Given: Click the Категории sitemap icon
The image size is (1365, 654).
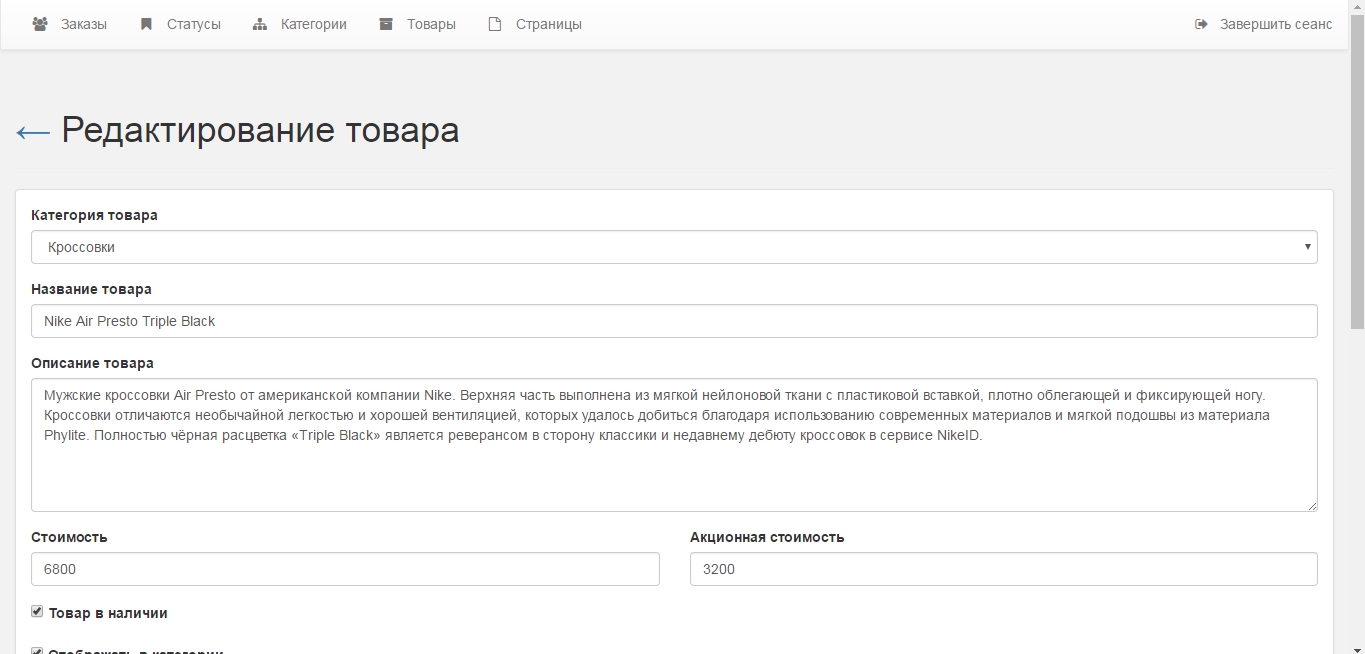Looking at the screenshot, I should [260, 24].
